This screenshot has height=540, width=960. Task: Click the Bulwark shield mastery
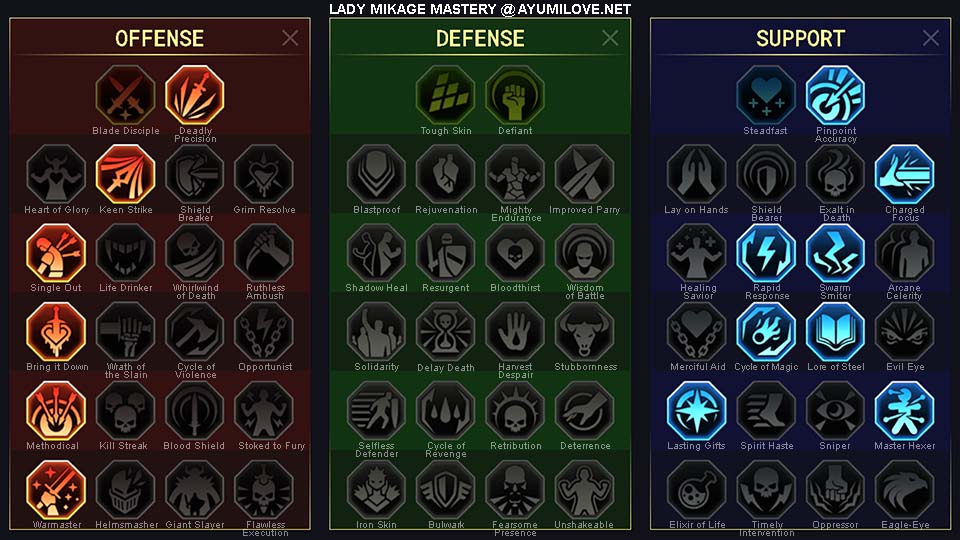point(446,490)
